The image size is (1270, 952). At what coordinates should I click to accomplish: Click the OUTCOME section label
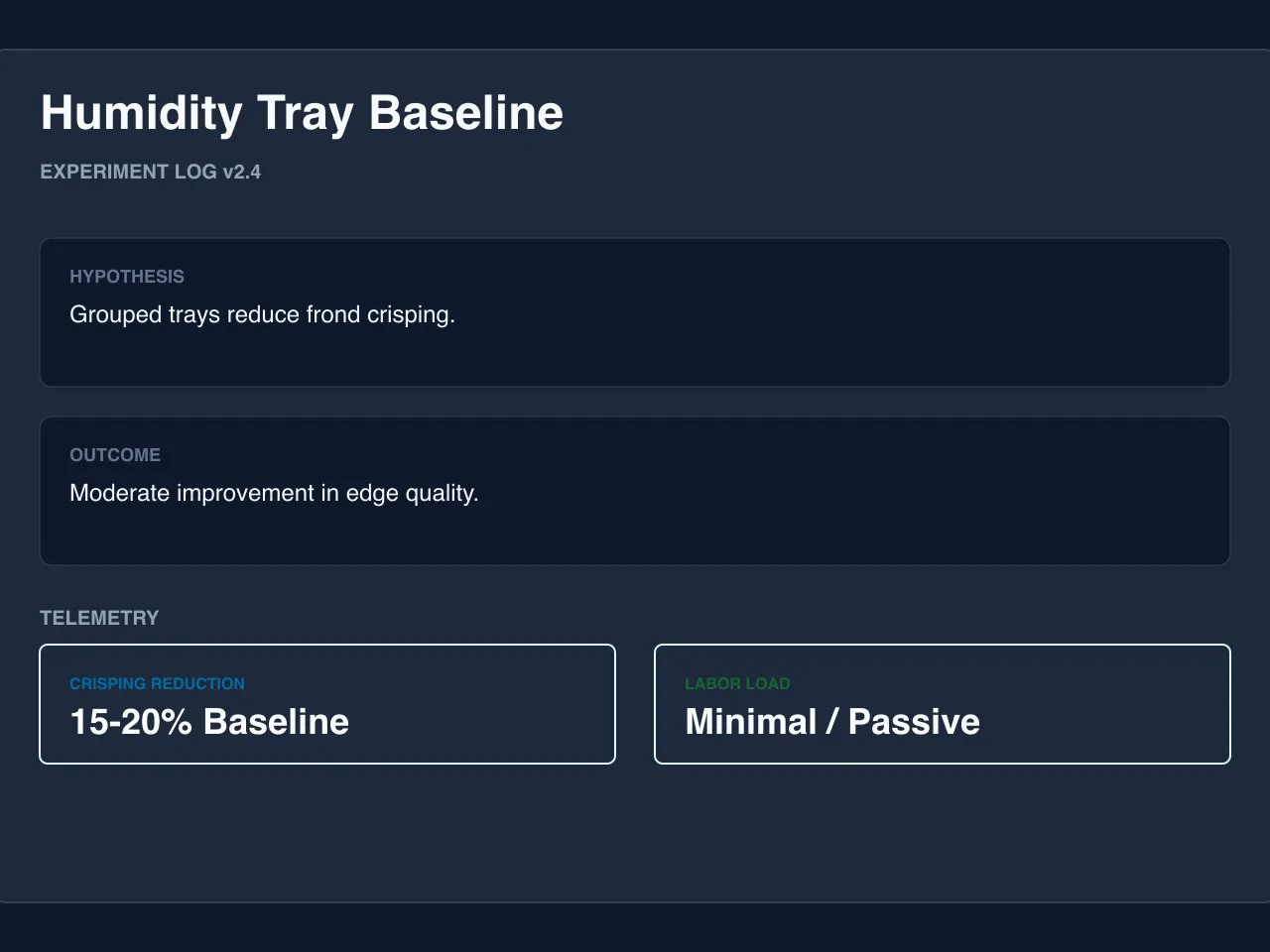pos(115,455)
